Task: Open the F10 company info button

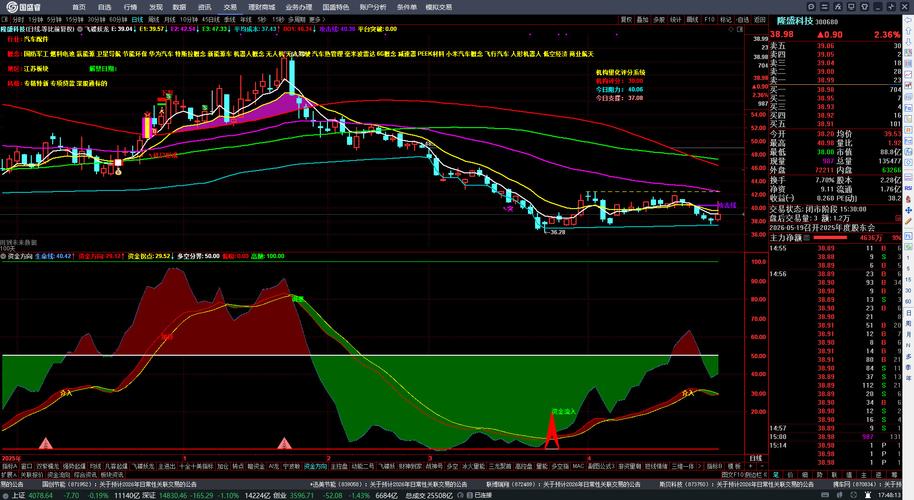Action: point(709,19)
